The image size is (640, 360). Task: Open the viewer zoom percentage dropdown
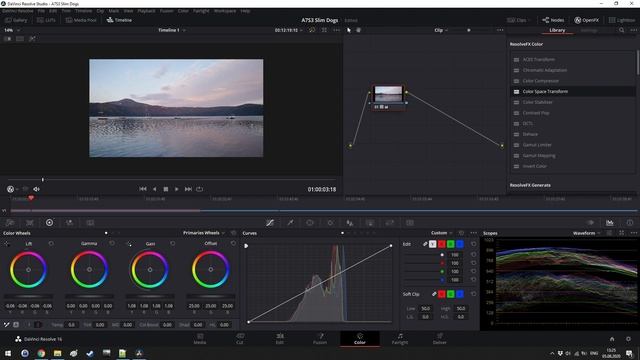[x=12, y=30]
